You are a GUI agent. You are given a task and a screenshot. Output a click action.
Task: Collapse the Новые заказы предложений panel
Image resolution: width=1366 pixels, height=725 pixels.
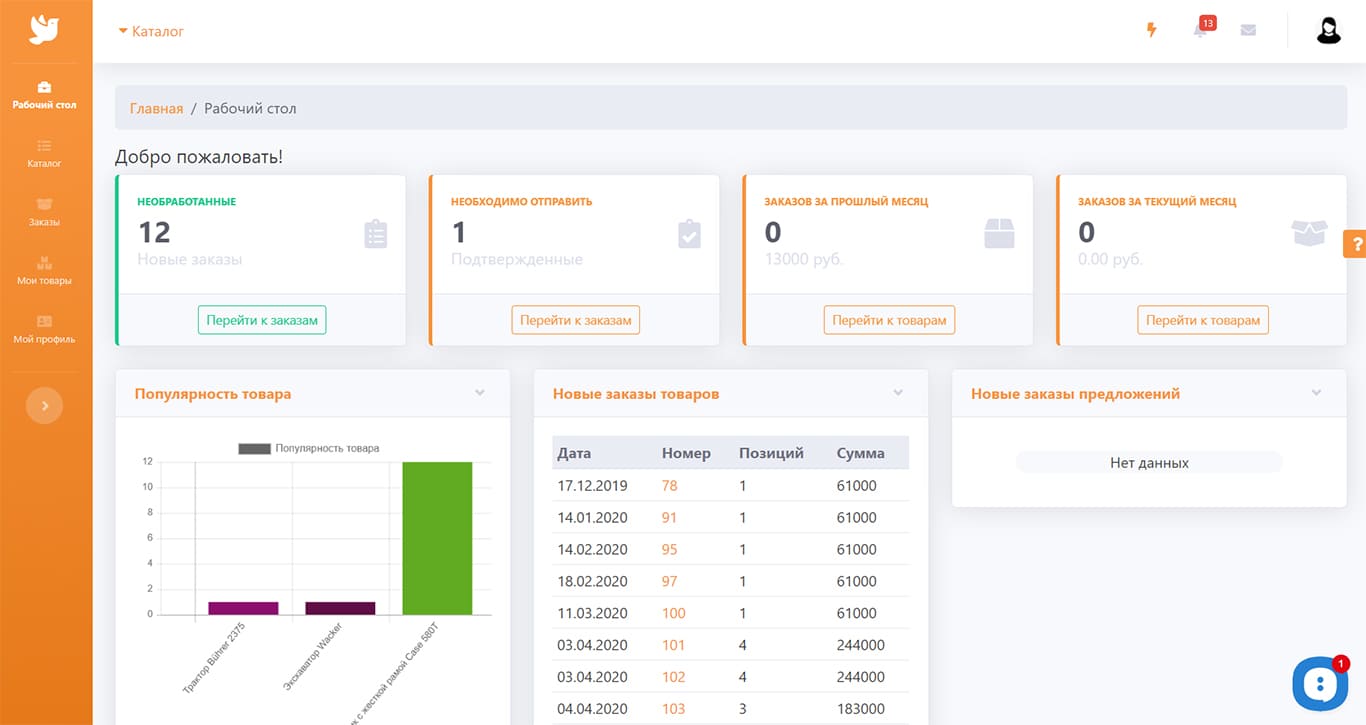(x=1316, y=393)
